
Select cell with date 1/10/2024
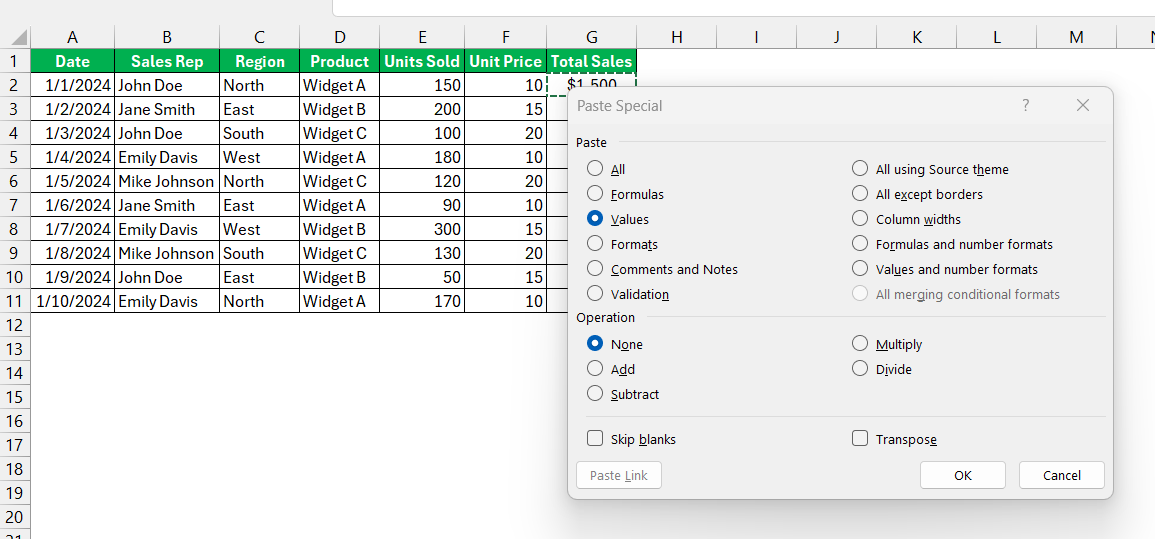click(72, 301)
